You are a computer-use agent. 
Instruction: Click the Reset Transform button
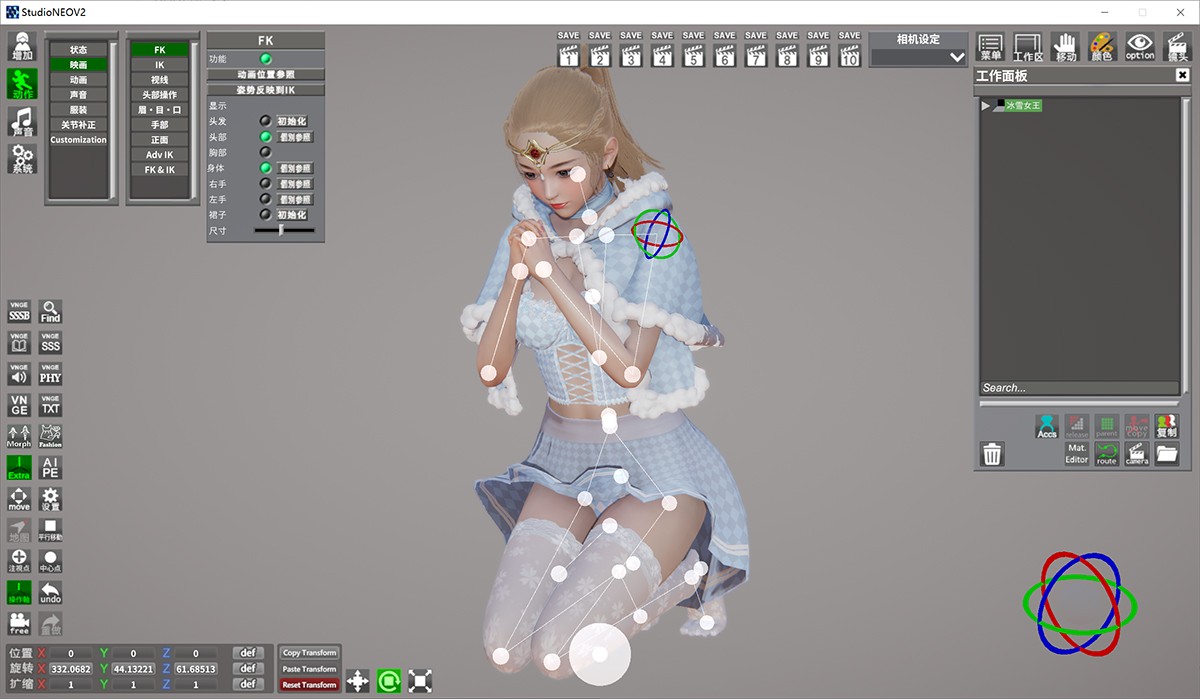[x=309, y=685]
